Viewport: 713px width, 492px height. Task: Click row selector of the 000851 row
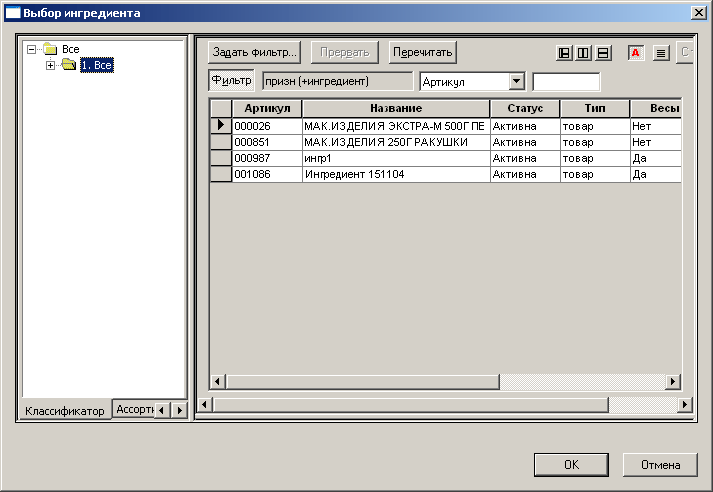point(221,142)
